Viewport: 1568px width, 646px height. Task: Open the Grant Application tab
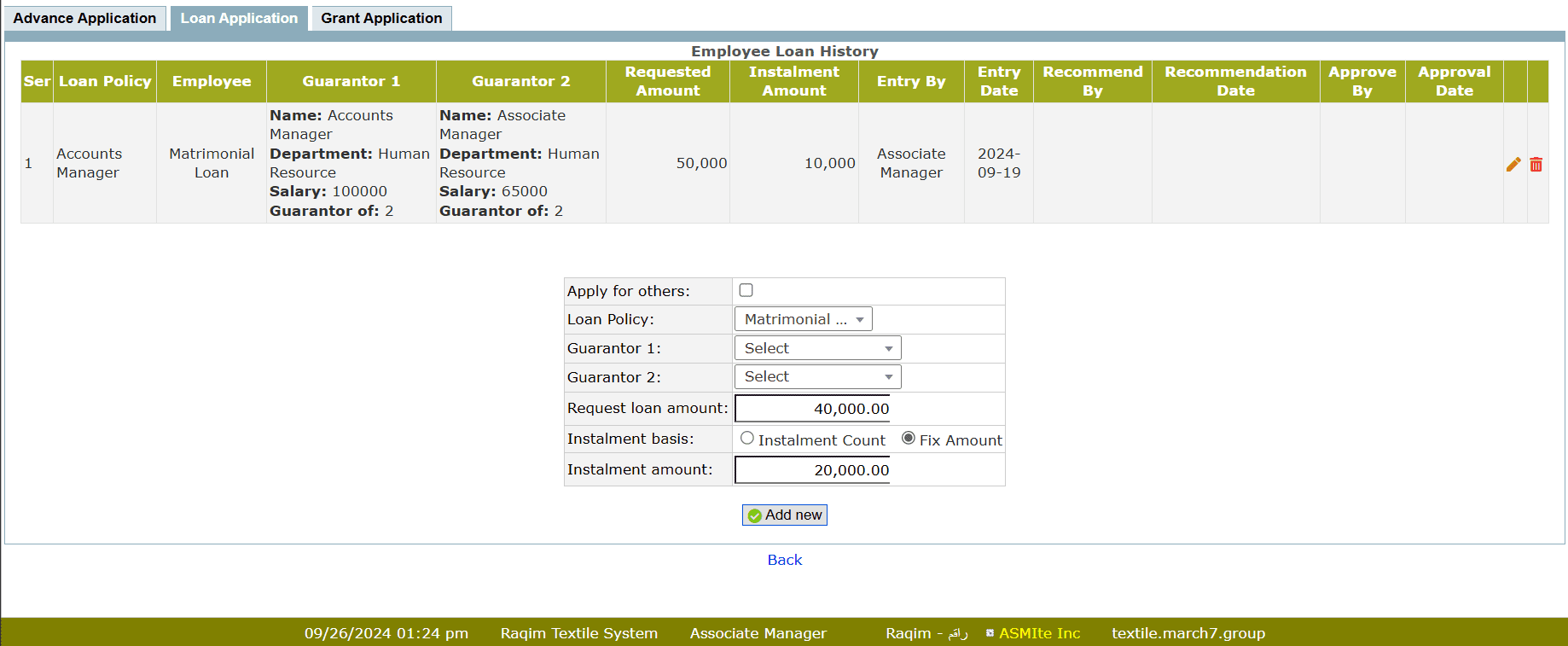click(x=381, y=18)
